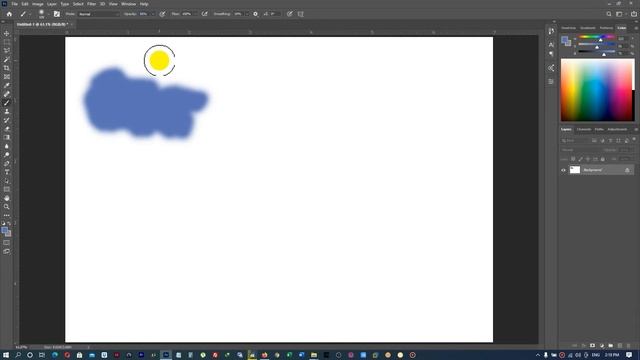The image size is (640, 360).
Task: Select the Dodge tool
Action: pyautogui.click(x=7, y=155)
